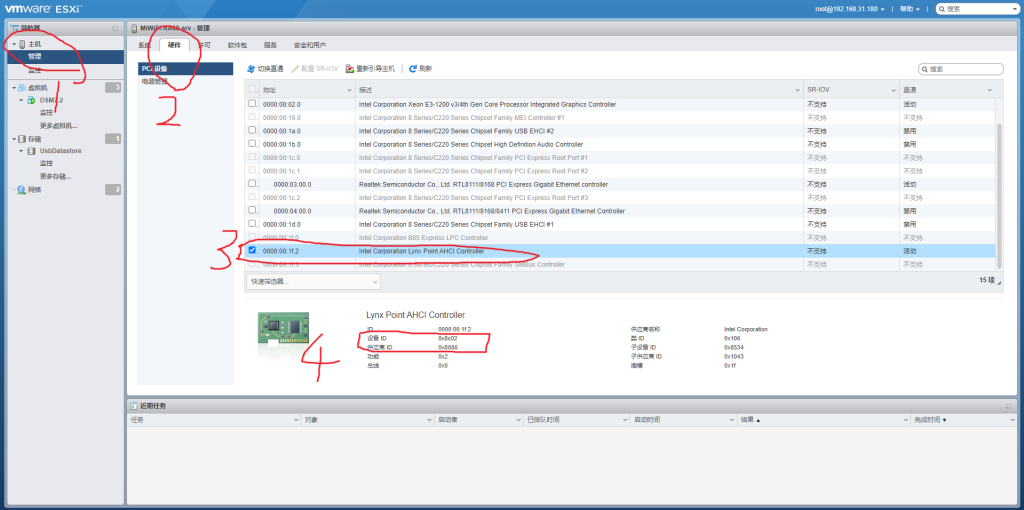This screenshot has height=510, width=1024.
Task: Collapse the UsbDatastore tree node arrow
Action: tap(22, 151)
